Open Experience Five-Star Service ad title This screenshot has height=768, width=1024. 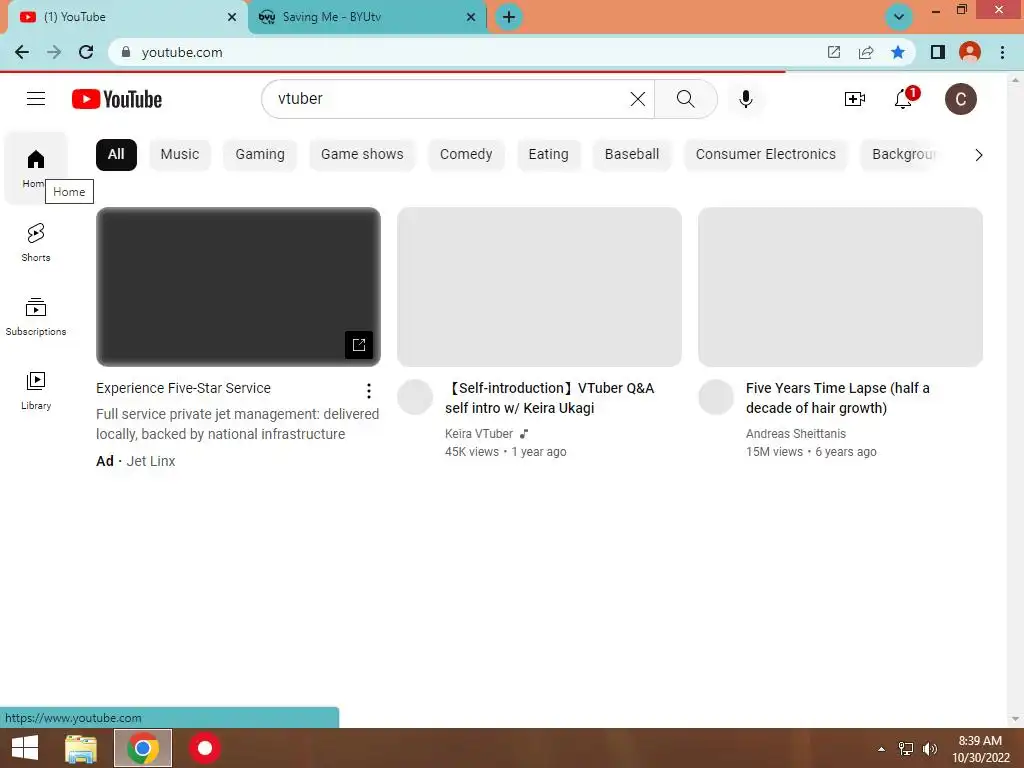pyautogui.click(x=183, y=388)
